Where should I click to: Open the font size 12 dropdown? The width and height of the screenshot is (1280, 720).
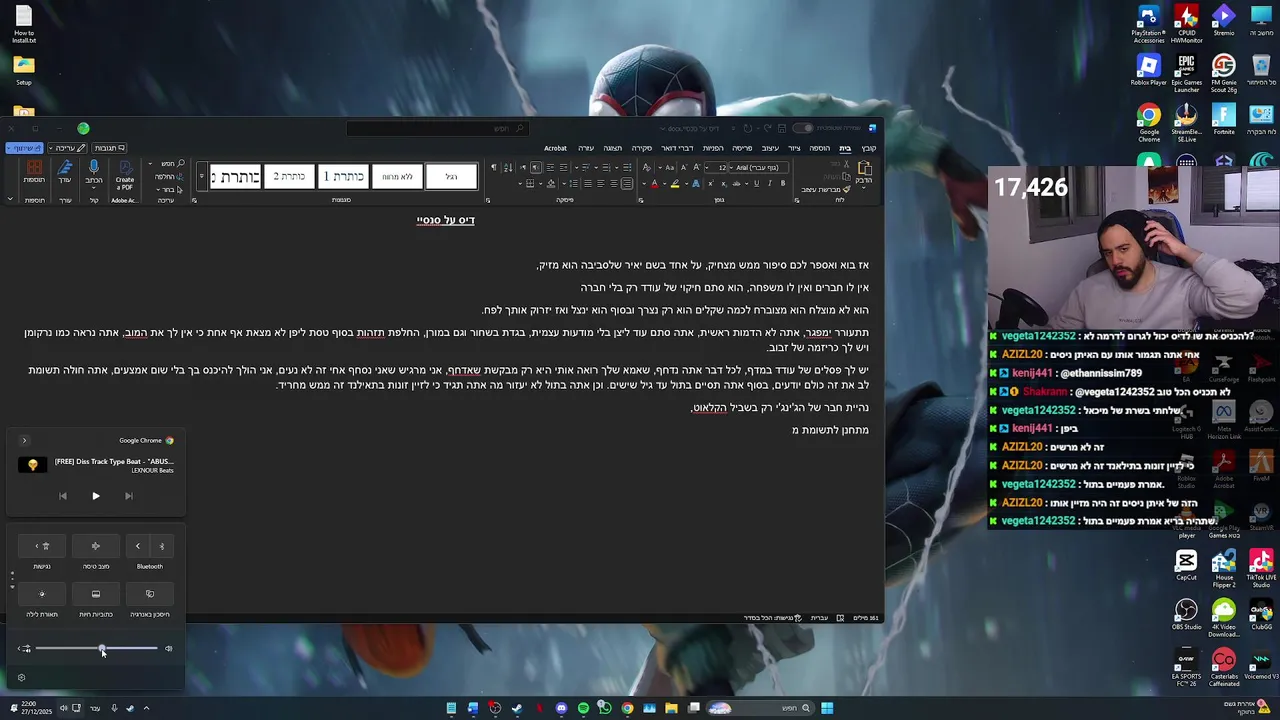tap(716, 167)
